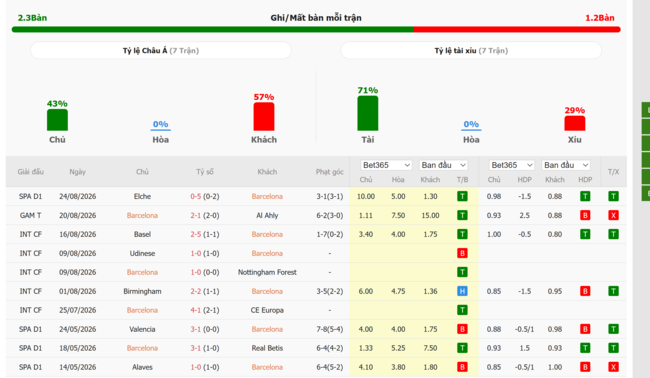Click the Al Ahly team name
This screenshot has height=378, width=650.
coord(267,216)
